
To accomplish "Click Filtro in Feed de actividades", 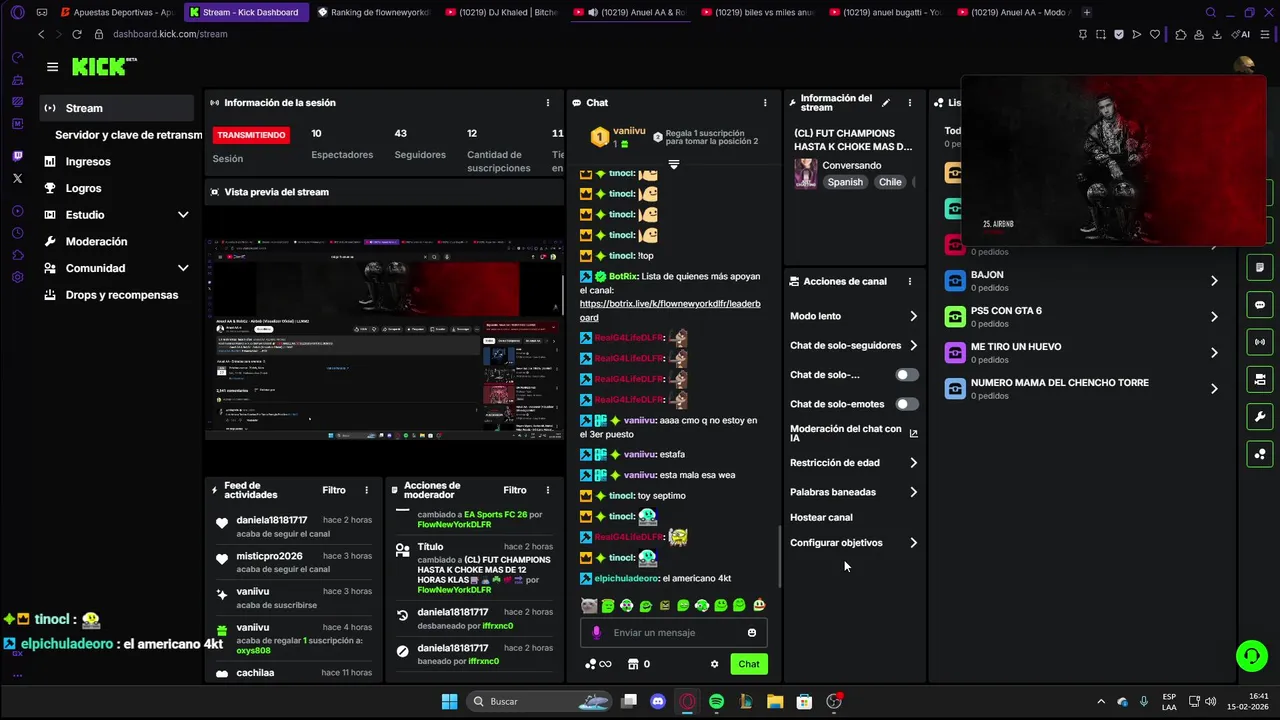I will tap(334, 490).
